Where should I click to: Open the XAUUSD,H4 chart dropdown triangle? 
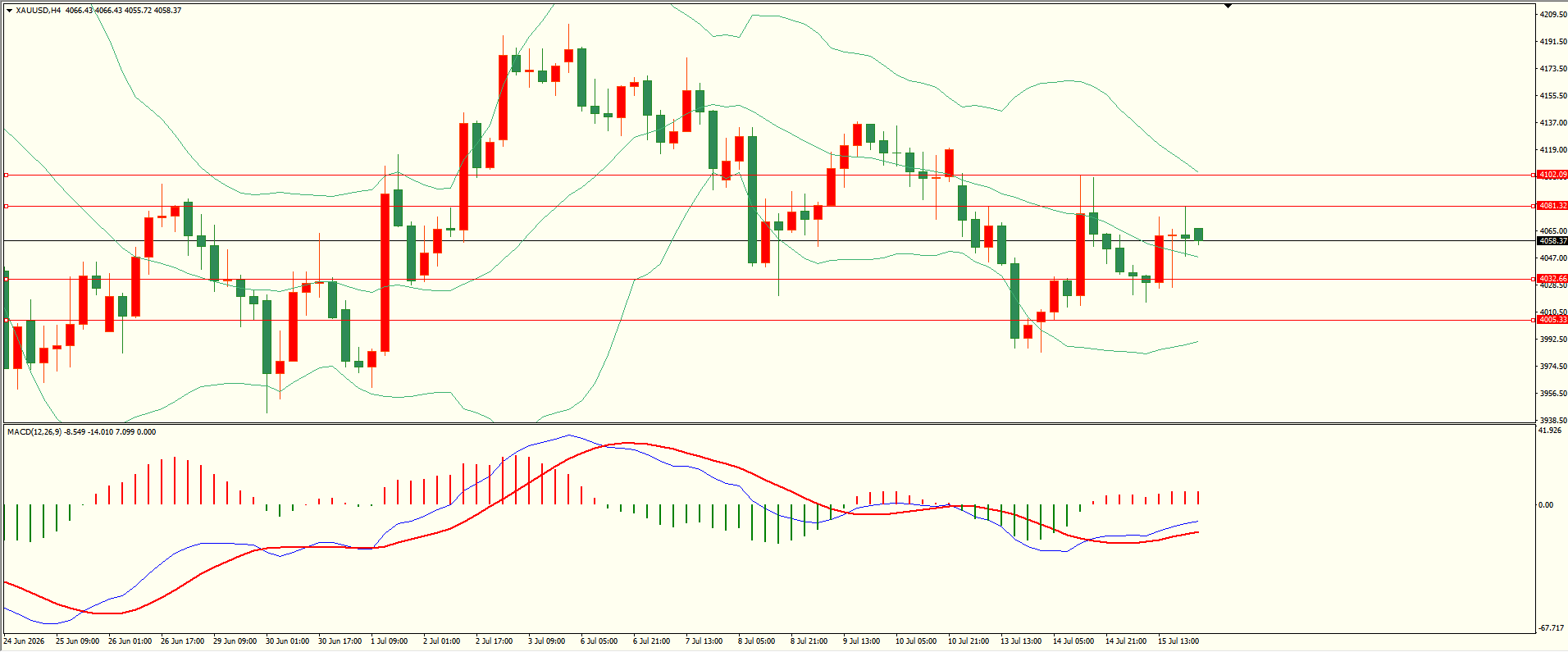(9, 11)
